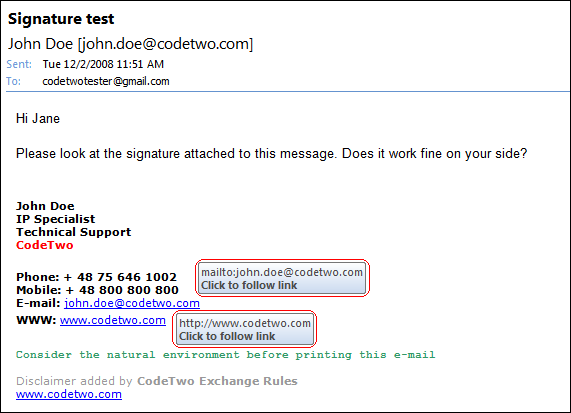This screenshot has width=571, height=413.
Task: Click the Technical Support department line
Action: click(74, 232)
